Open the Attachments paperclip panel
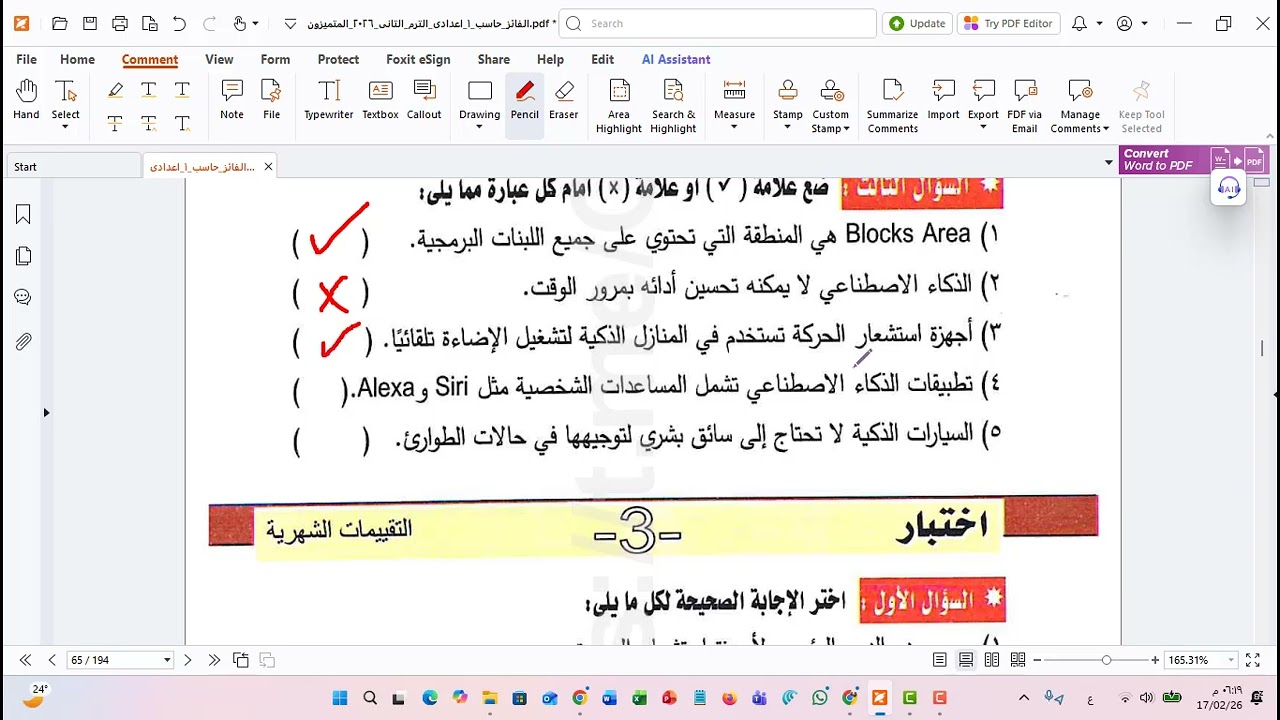The image size is (1280, 720). point(23,342)
